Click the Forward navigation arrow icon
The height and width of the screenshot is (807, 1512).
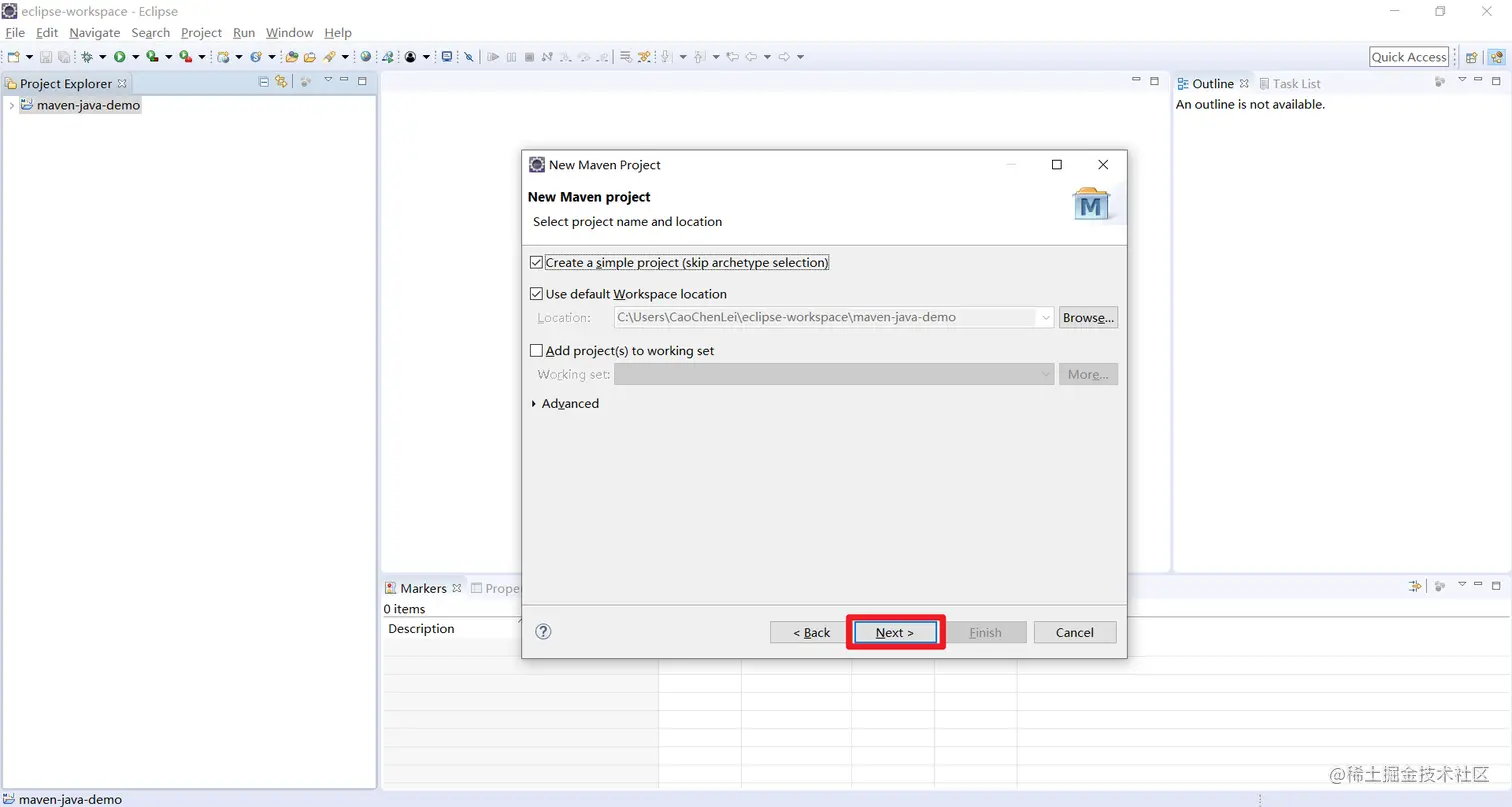tap(784, 57)
